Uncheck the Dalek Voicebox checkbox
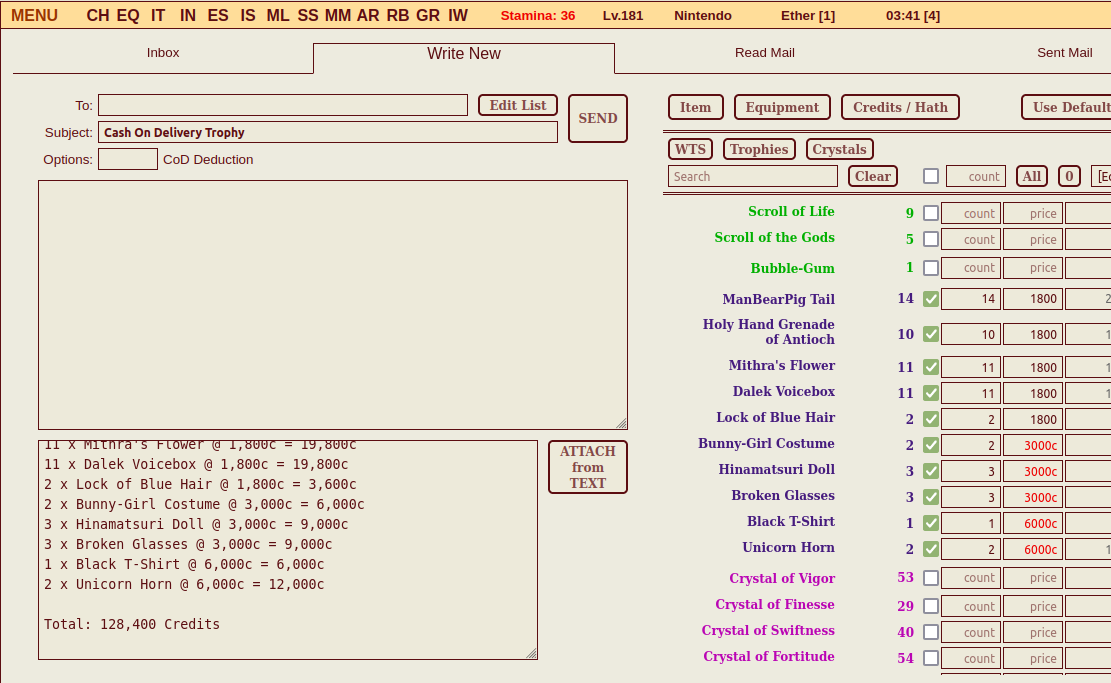Image resolution: width=1111 pixels, height=683 pixels. click(x=931, y=393)
